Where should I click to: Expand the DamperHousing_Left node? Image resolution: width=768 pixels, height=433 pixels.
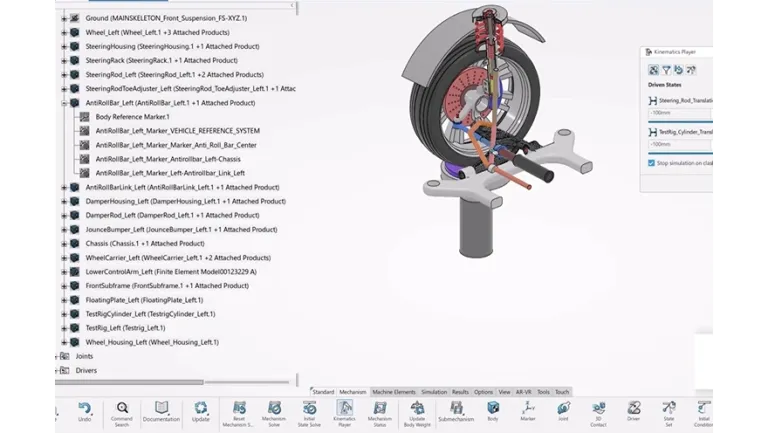[x=64, y=201]
